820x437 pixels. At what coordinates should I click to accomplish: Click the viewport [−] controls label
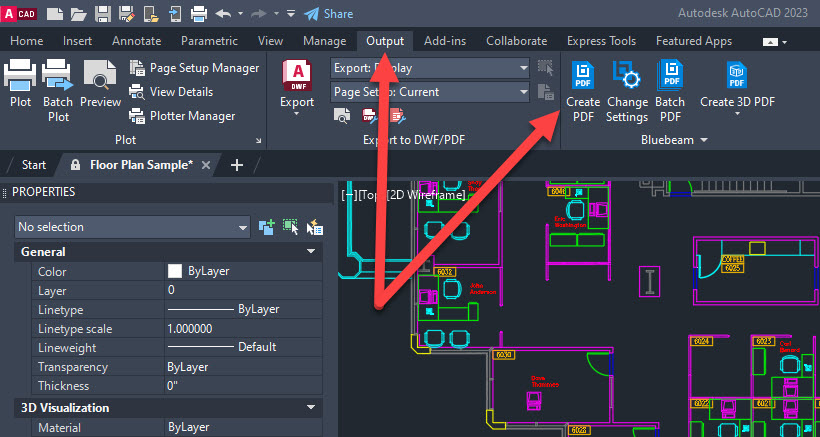tap(348, 195)
